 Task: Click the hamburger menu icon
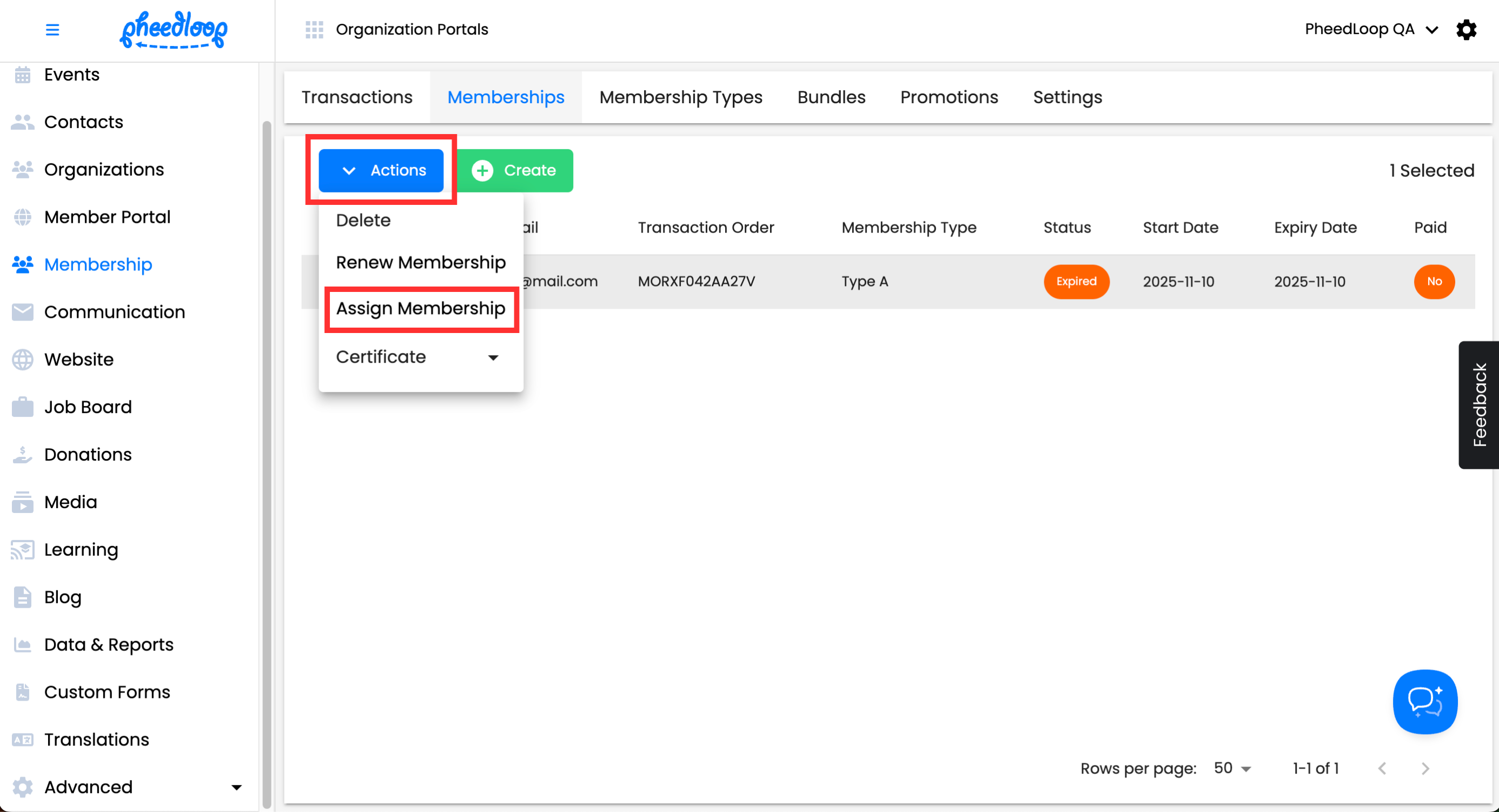[52, 29]
